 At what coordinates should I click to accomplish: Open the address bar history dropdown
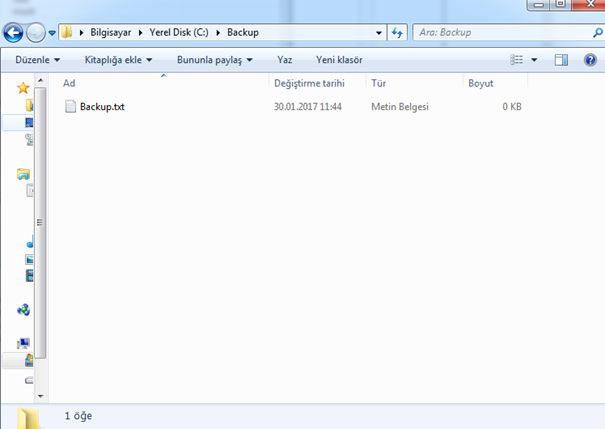click(379, 33)
